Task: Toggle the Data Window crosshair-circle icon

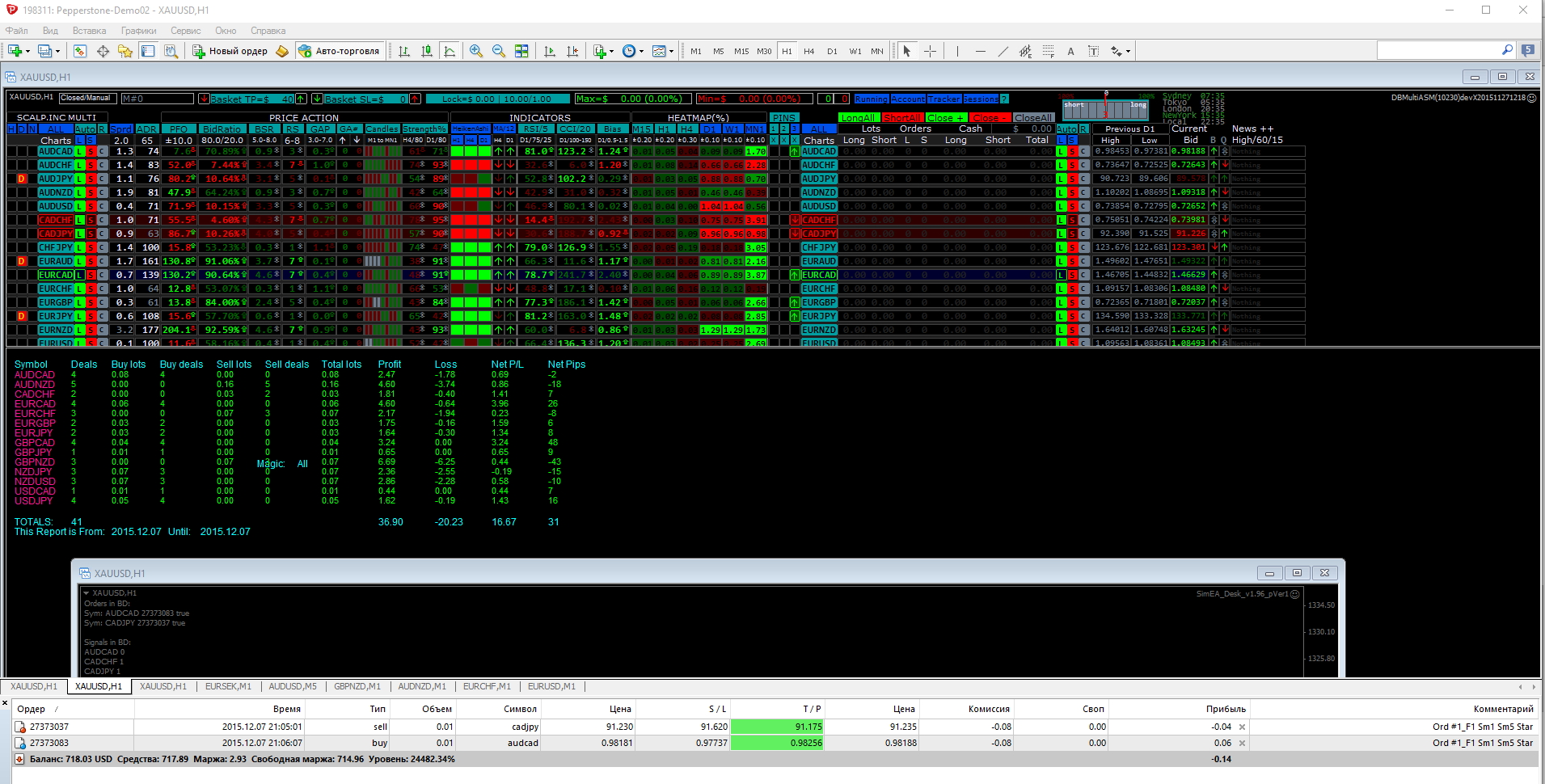Action: click(x=103, y=51)
